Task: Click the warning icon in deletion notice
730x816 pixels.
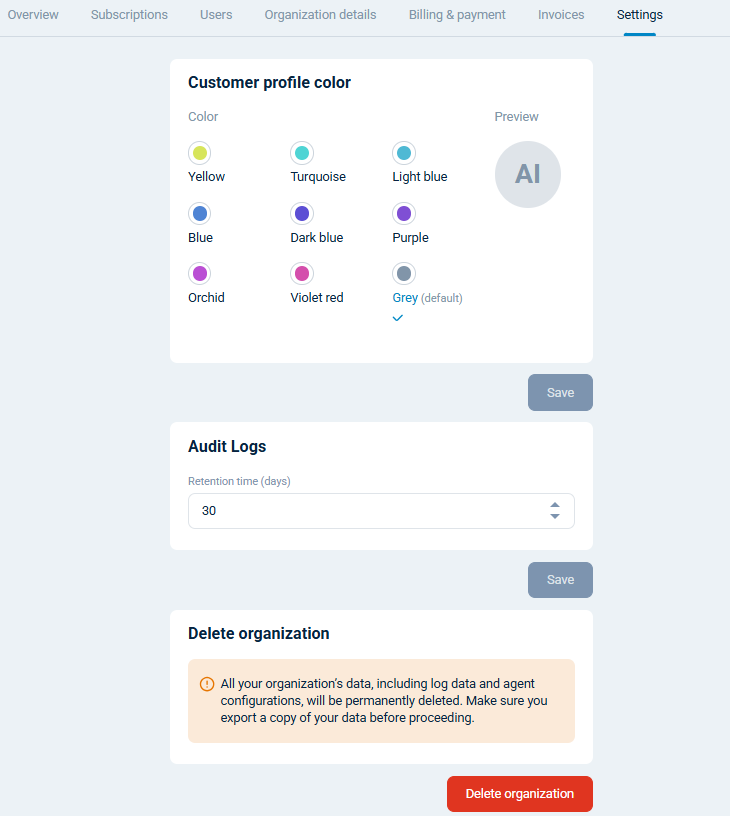Action: click(207, 684)
